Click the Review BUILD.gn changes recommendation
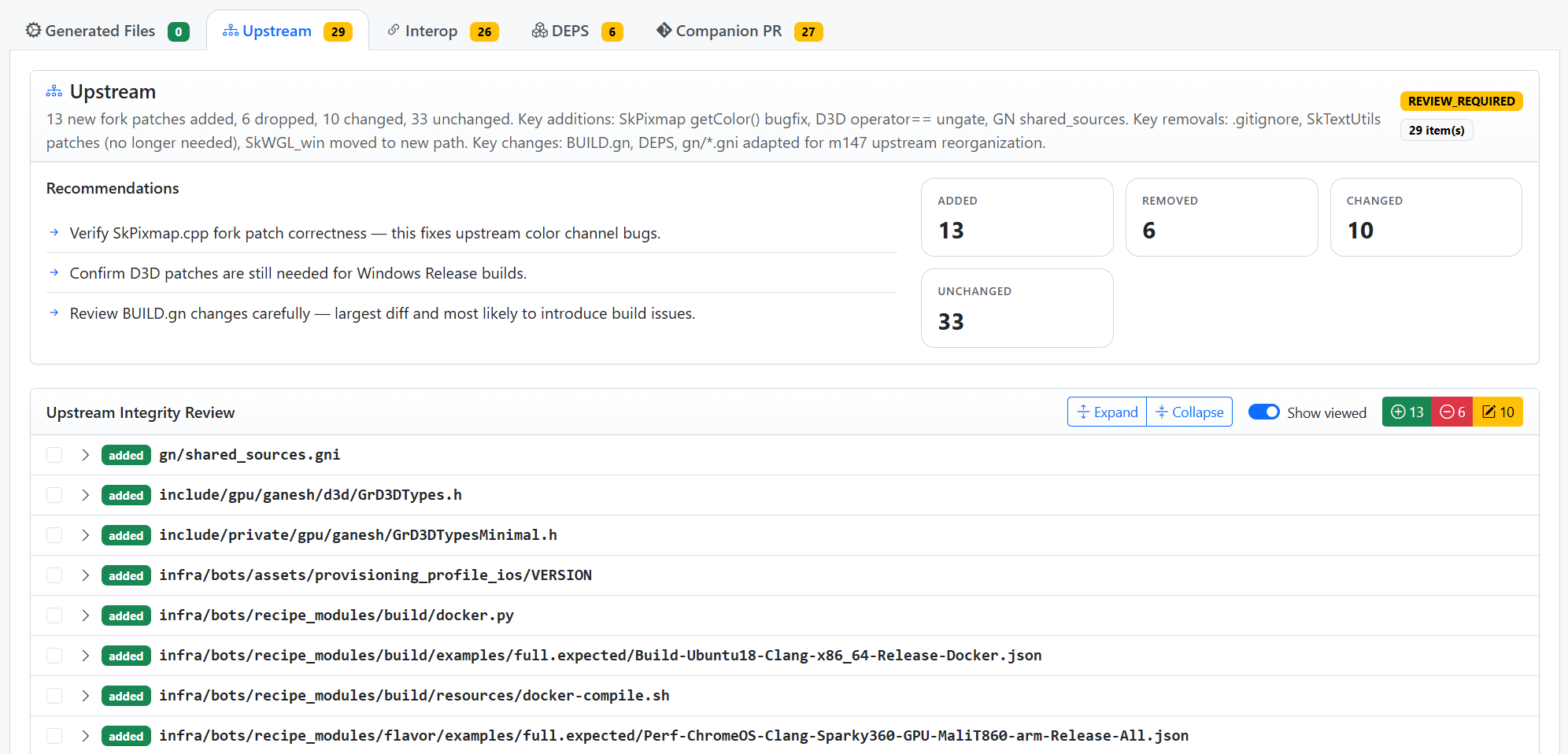 pyautogui.click(x=383, y=313)
